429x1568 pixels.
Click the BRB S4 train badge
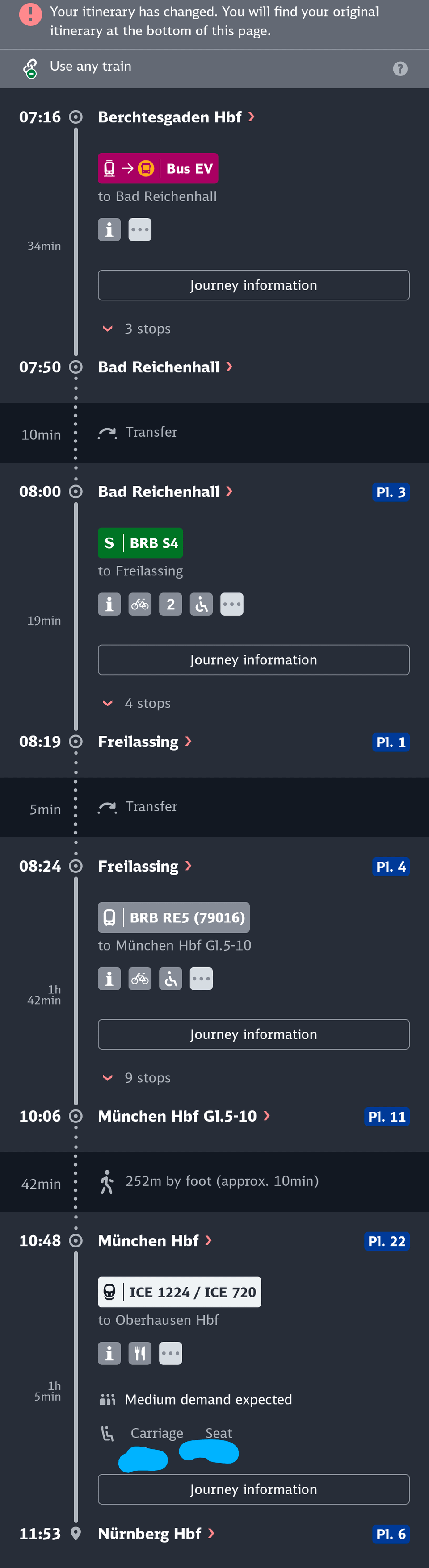[140, 543]
